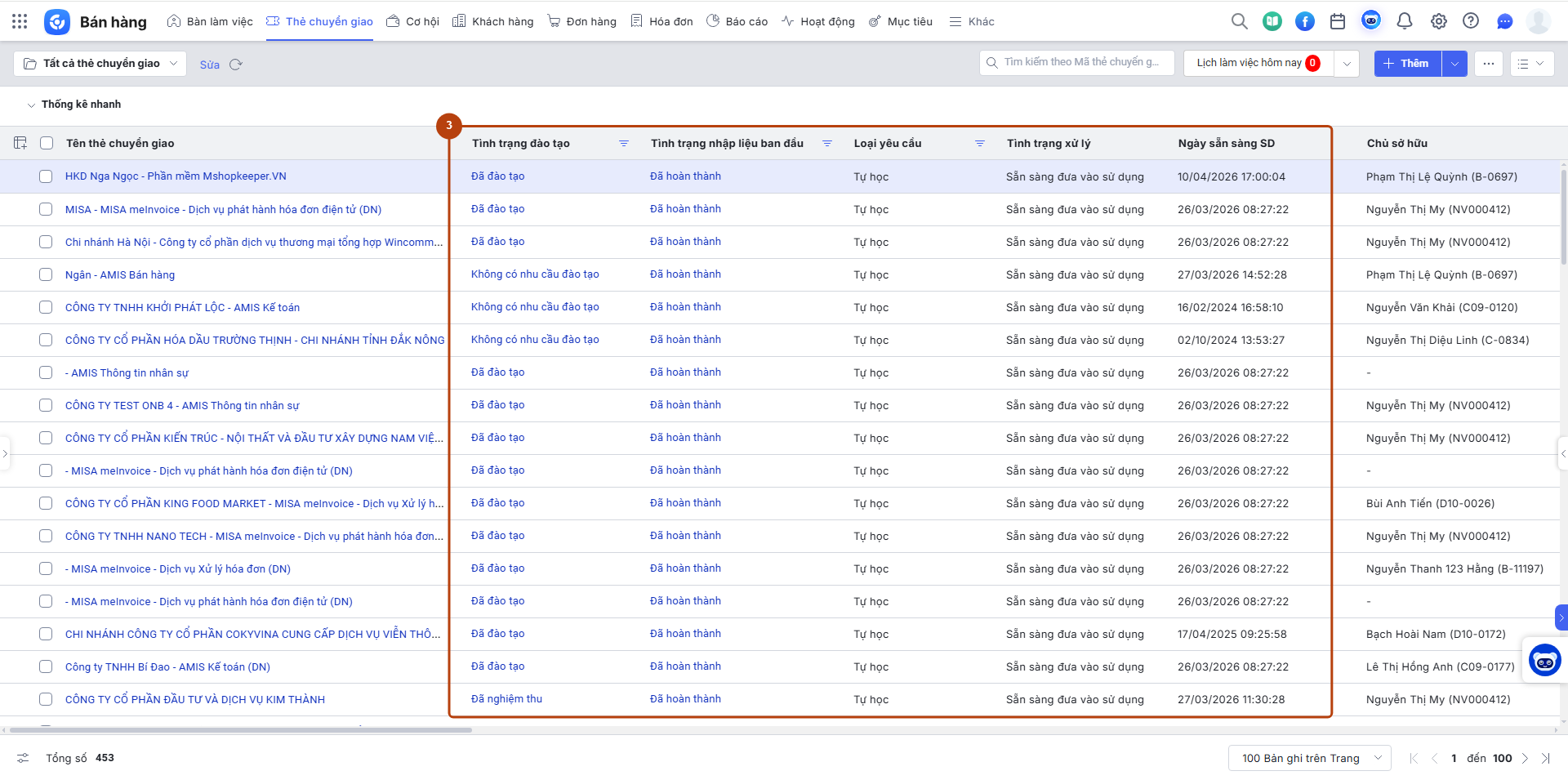
Task: Expand the left side panel arrow
Action: [5, 453]
